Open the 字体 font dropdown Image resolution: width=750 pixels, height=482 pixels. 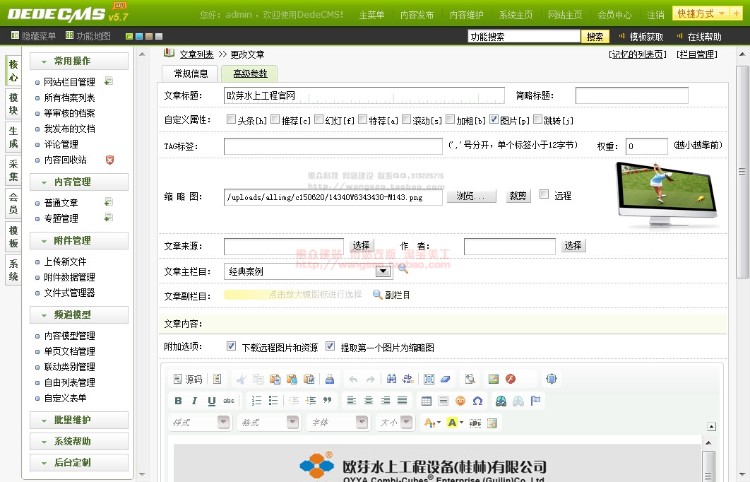click(x=338, y=422)
